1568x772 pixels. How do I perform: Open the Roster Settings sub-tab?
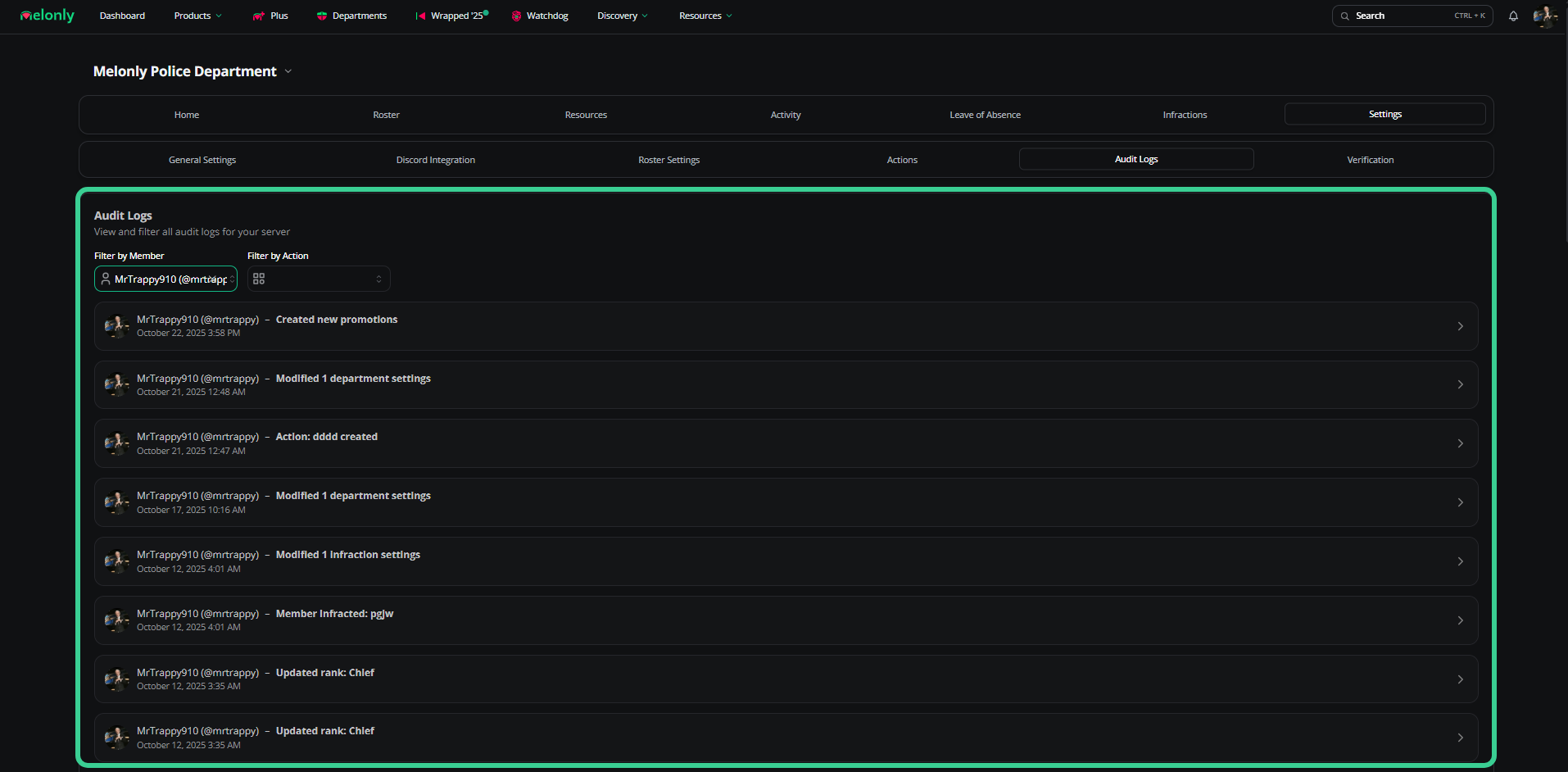(x=669, y=160)
